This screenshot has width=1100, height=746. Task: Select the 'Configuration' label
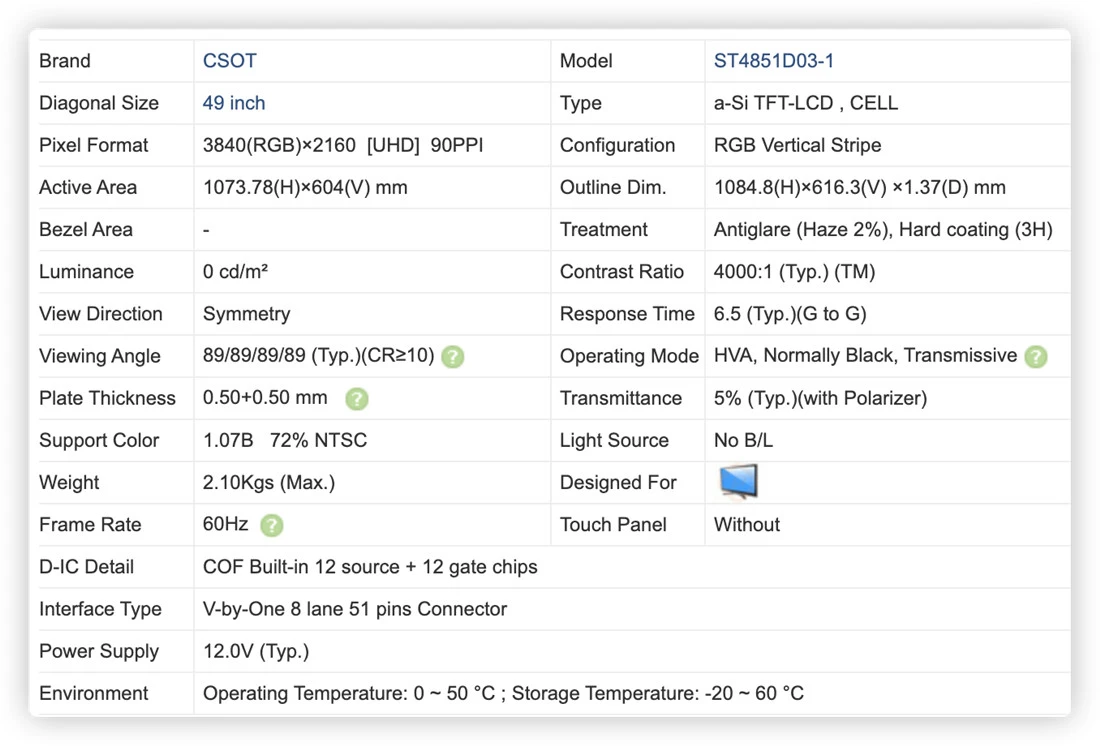click(x=617, y=145)
